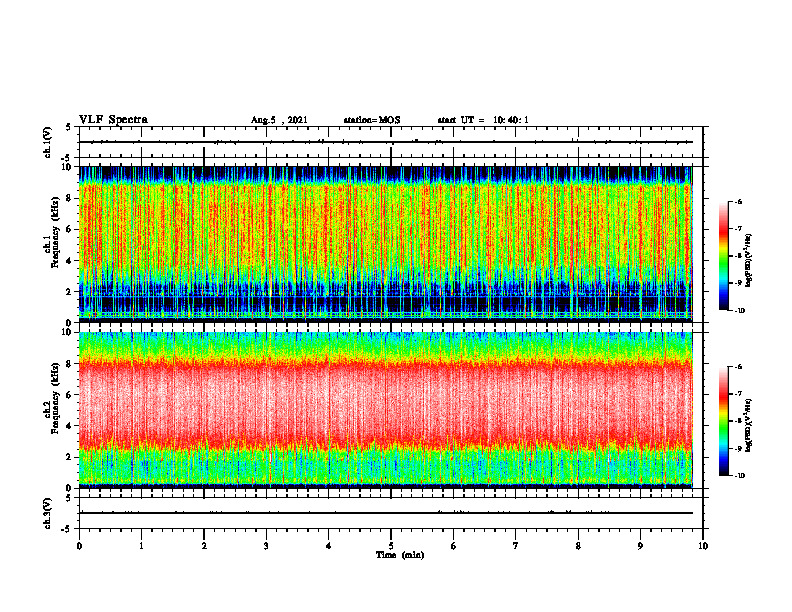Select the "start UT = 10:40: 1" text
Screen dimensions: 792x612
click(x=483, y=120)
